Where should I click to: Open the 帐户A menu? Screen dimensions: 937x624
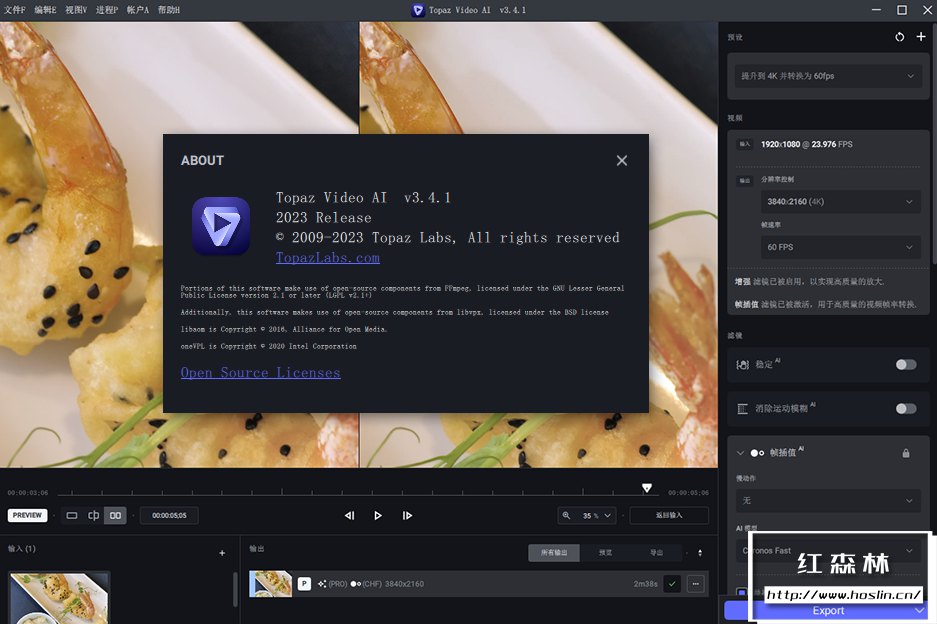coord(137,10)
